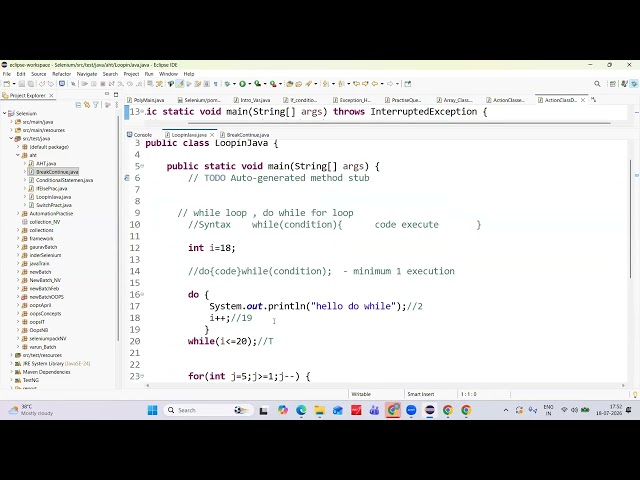Click the Open Perspective icon
This screenshot has width=640, height=480.
coord(613,84)
